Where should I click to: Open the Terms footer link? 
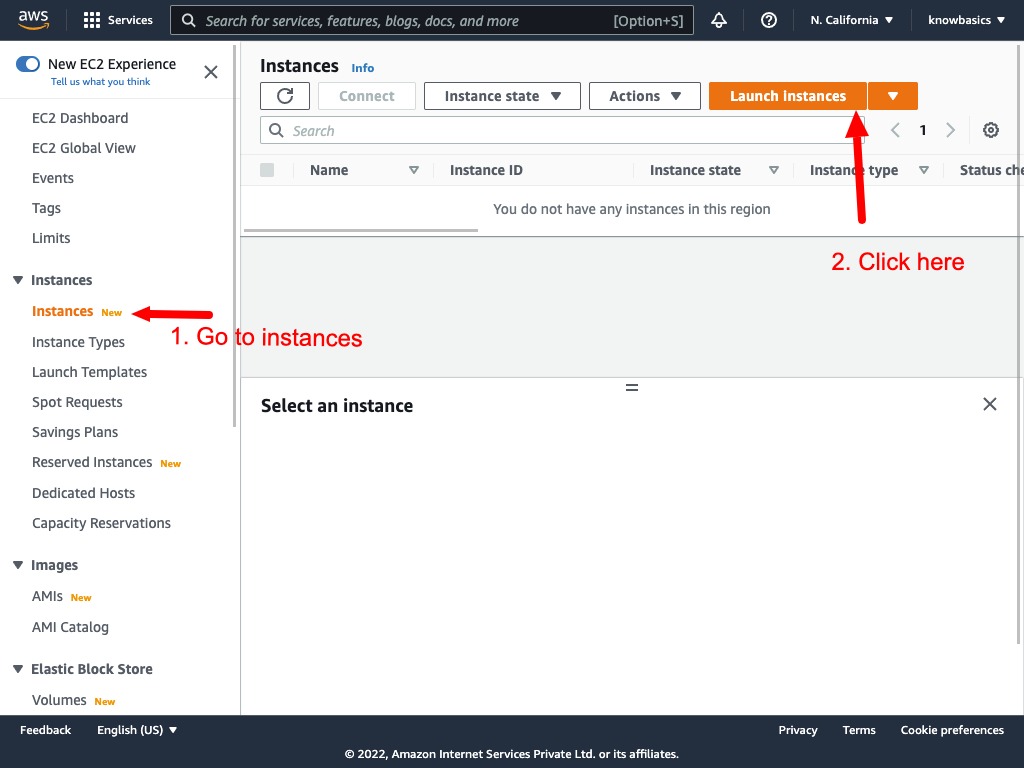pyautogui.click(x=859, y=730)
